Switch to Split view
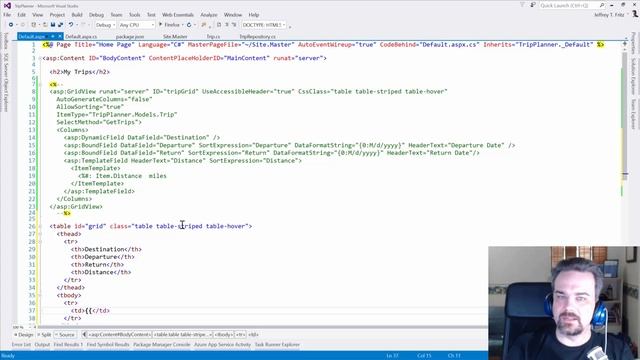This screenshot has height=360, width=640. [x=44, y=335]
